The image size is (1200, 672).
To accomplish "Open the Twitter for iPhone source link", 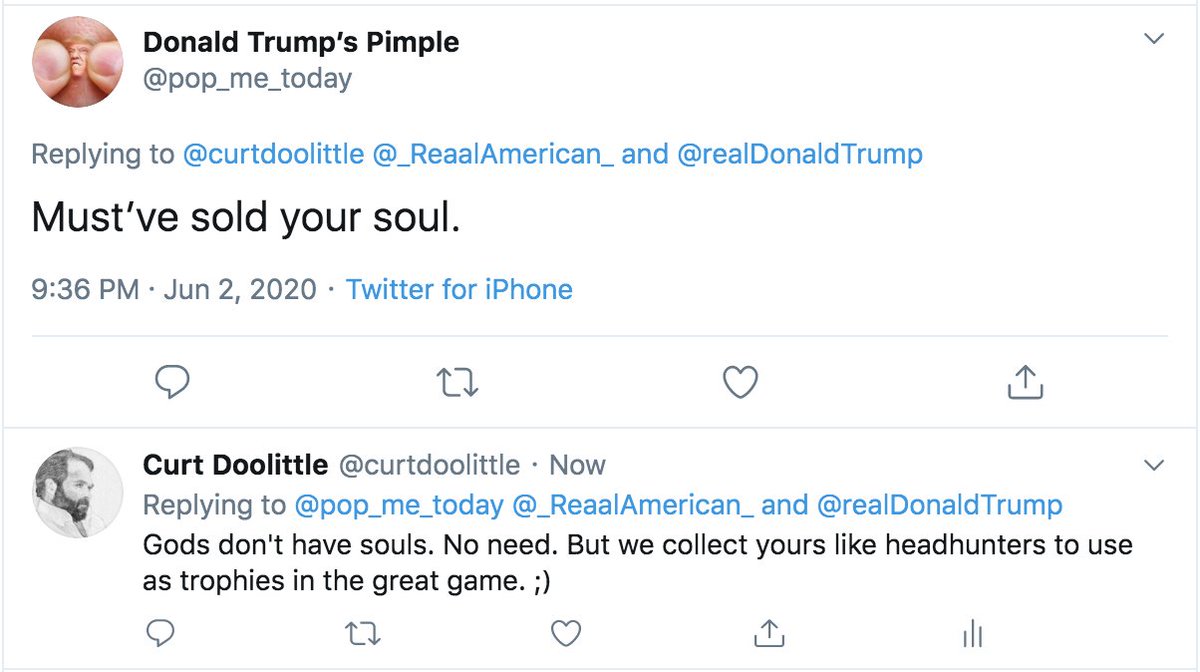I will click(459, 290).
